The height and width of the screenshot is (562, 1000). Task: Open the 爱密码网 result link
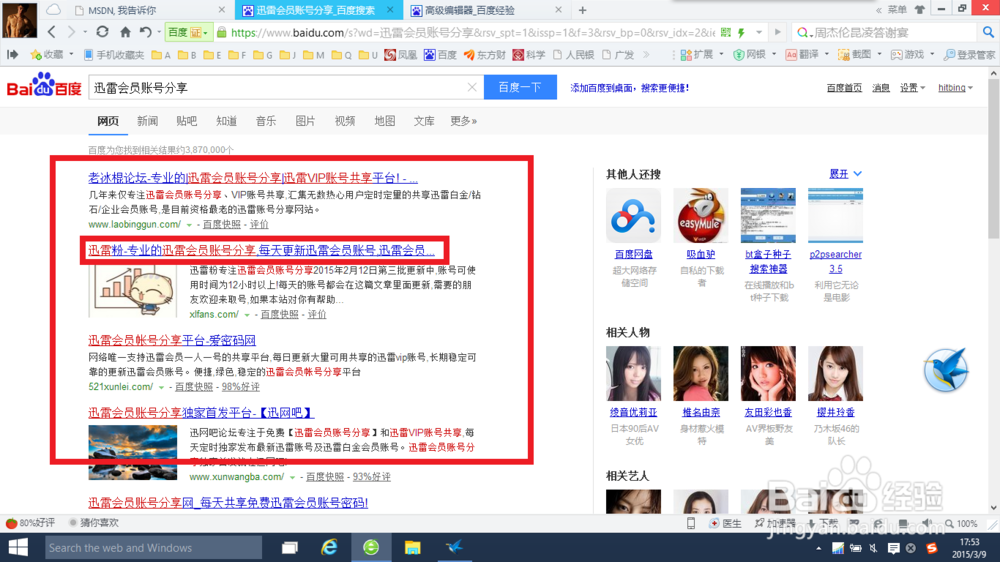(172, 340)
